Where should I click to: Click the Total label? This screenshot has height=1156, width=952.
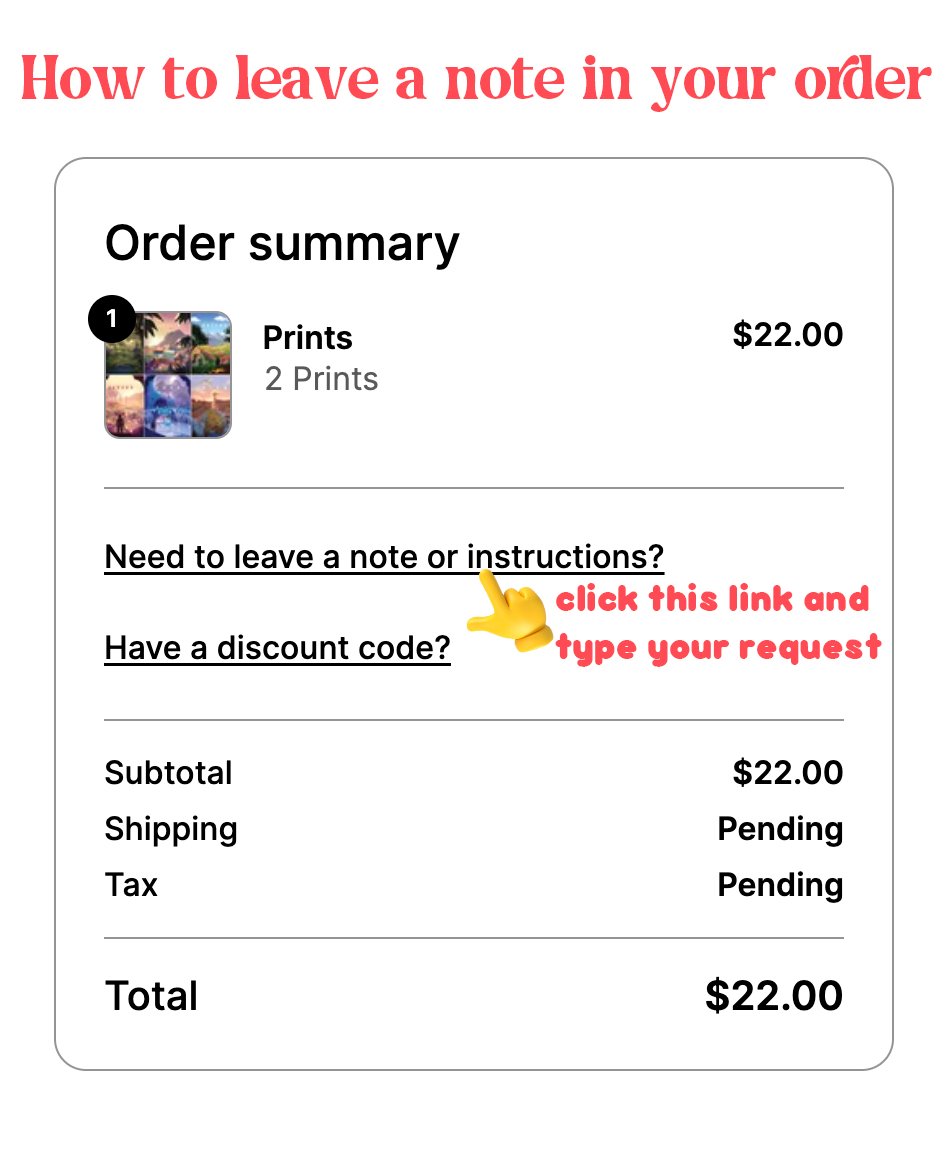[151, 996]
